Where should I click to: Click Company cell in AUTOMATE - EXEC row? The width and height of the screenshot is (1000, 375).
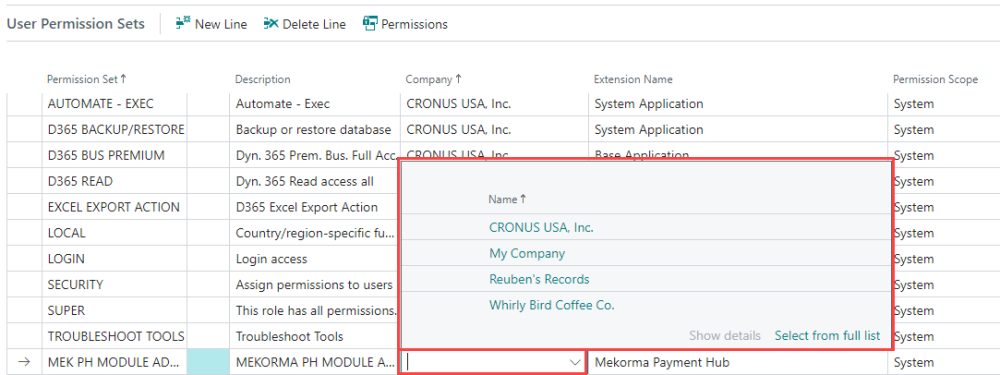[494, 104]
